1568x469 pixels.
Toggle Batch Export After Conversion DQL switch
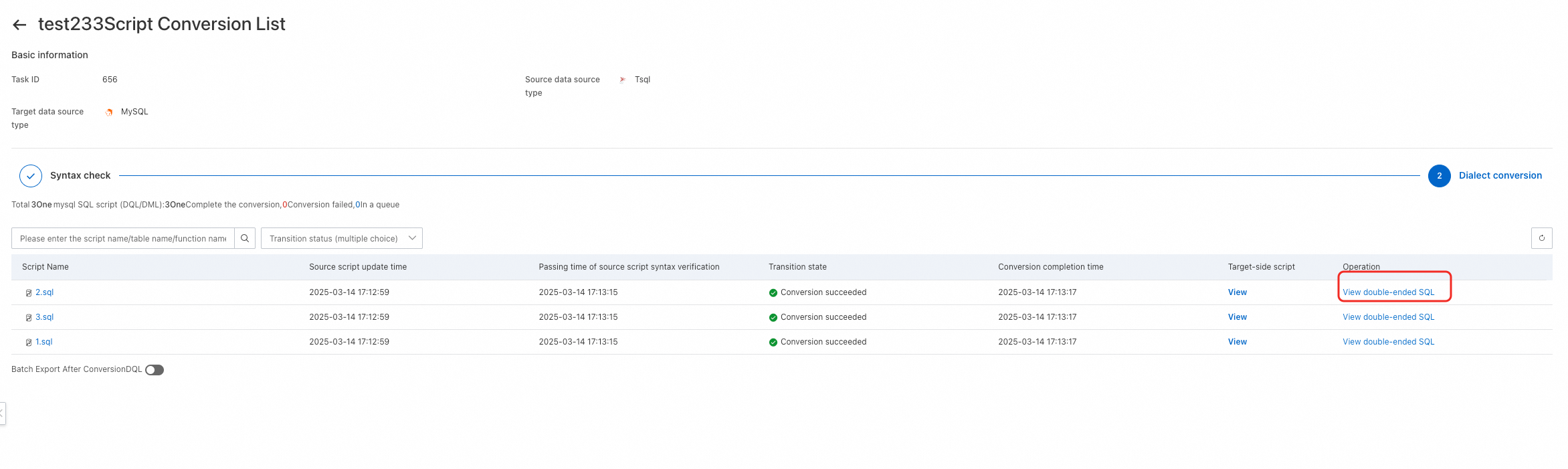(155, 370)
